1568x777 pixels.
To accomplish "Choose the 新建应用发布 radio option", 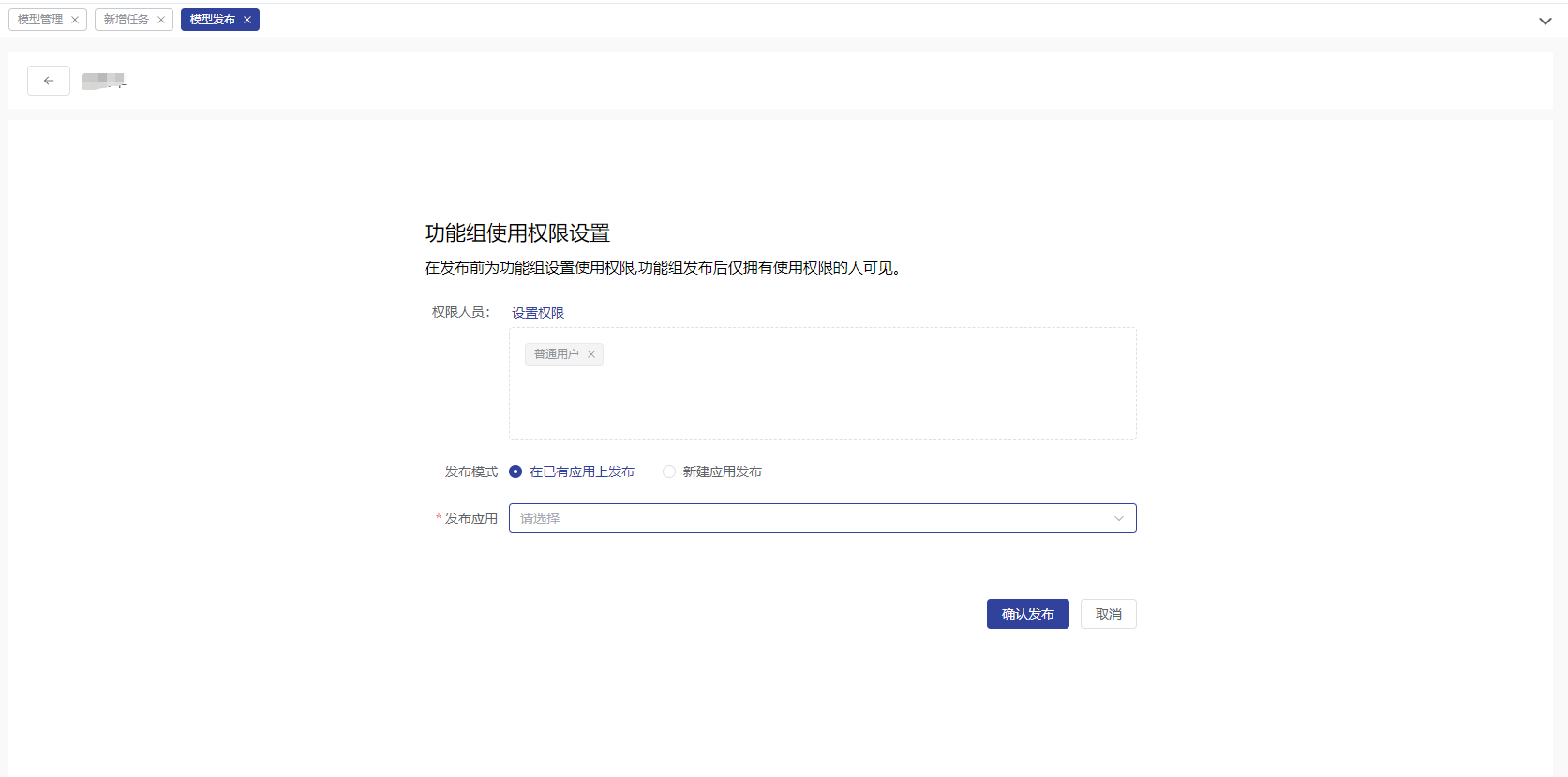I will (669, 471).
